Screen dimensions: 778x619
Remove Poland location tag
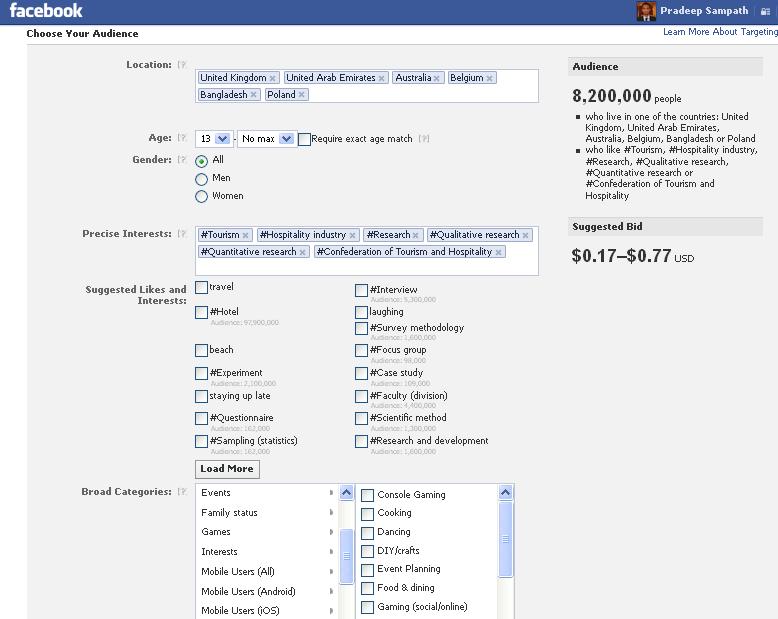click(302, 95)
